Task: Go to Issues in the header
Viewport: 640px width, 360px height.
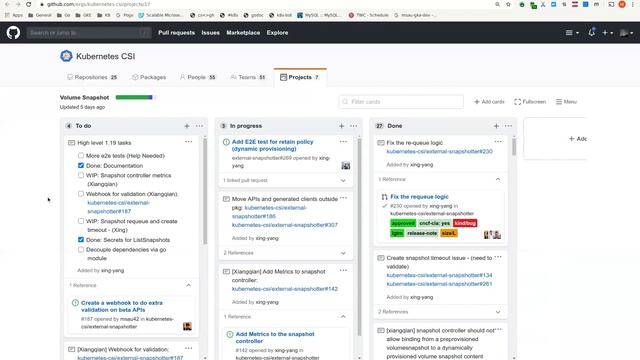Action: 211,33
